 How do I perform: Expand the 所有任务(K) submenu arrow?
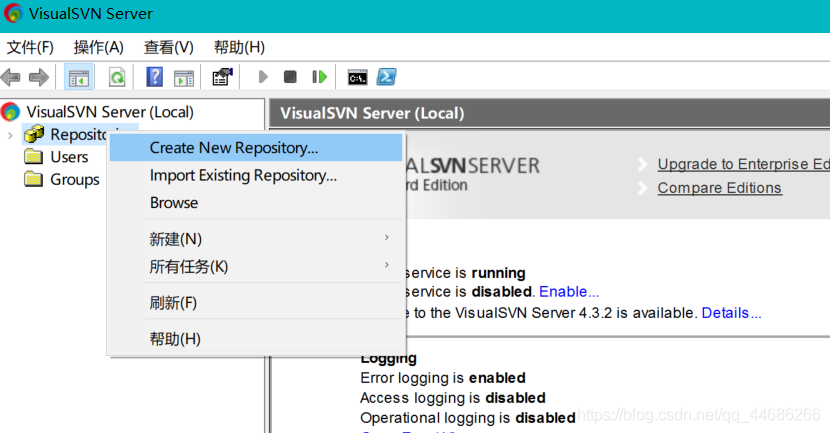click(387, 265)
